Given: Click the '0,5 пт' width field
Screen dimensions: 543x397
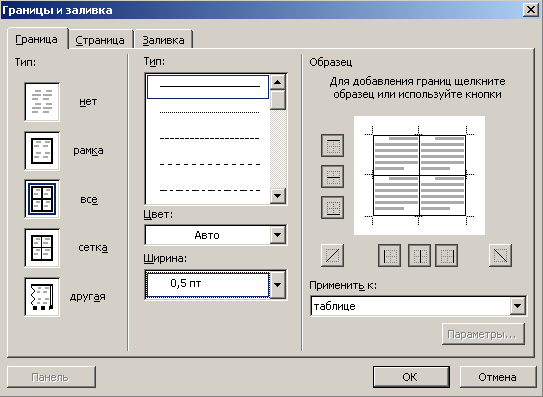Looking at the screenshot, I should pyautogui.click(x=208, y=285).
